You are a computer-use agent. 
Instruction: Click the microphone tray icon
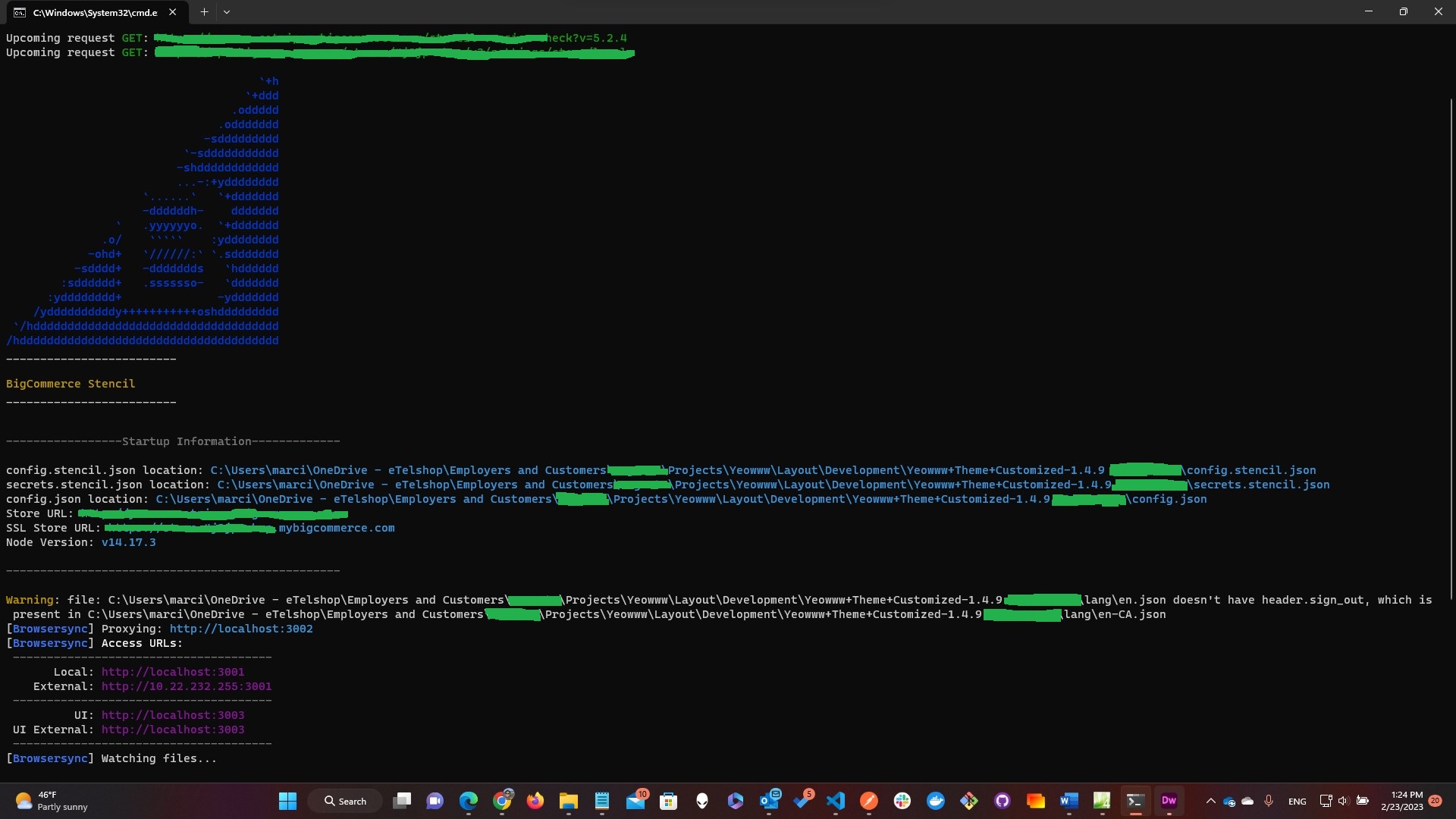[x=1269, y=801]
